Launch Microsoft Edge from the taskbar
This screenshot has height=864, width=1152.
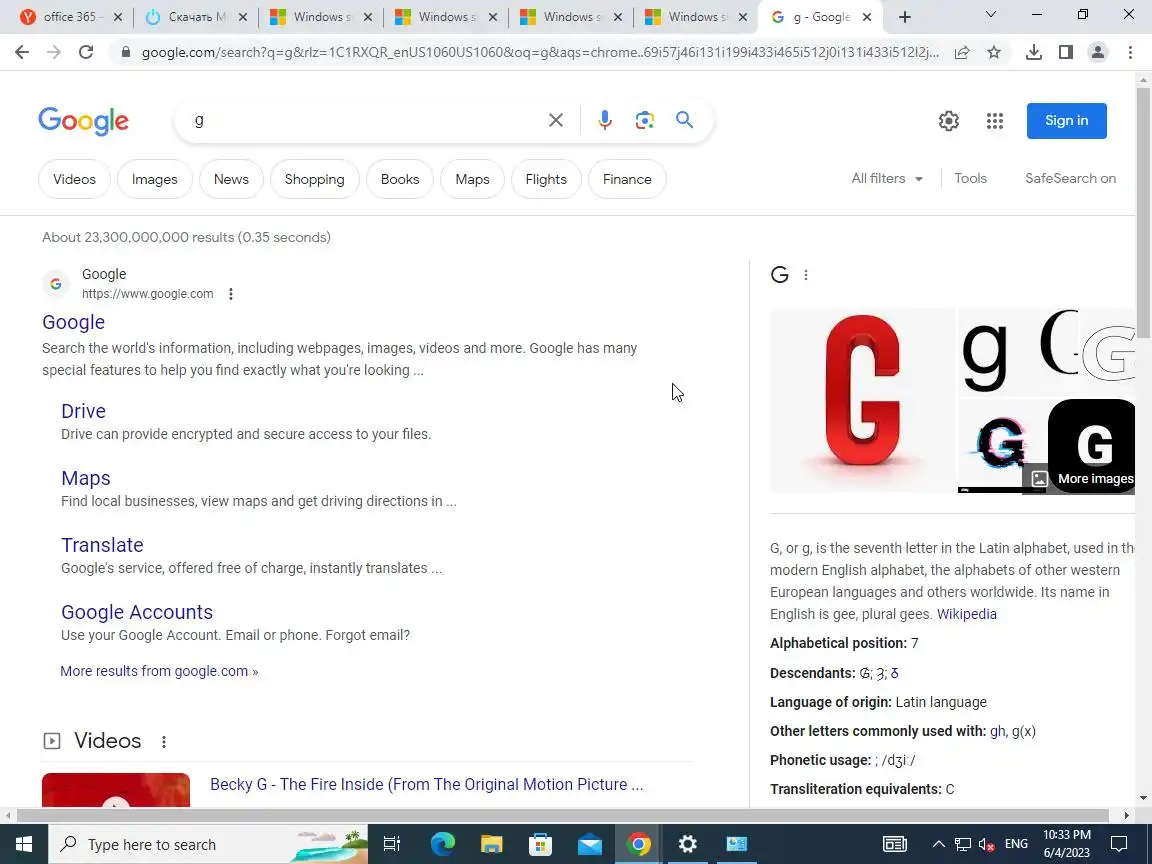click(x=442, y=844)
